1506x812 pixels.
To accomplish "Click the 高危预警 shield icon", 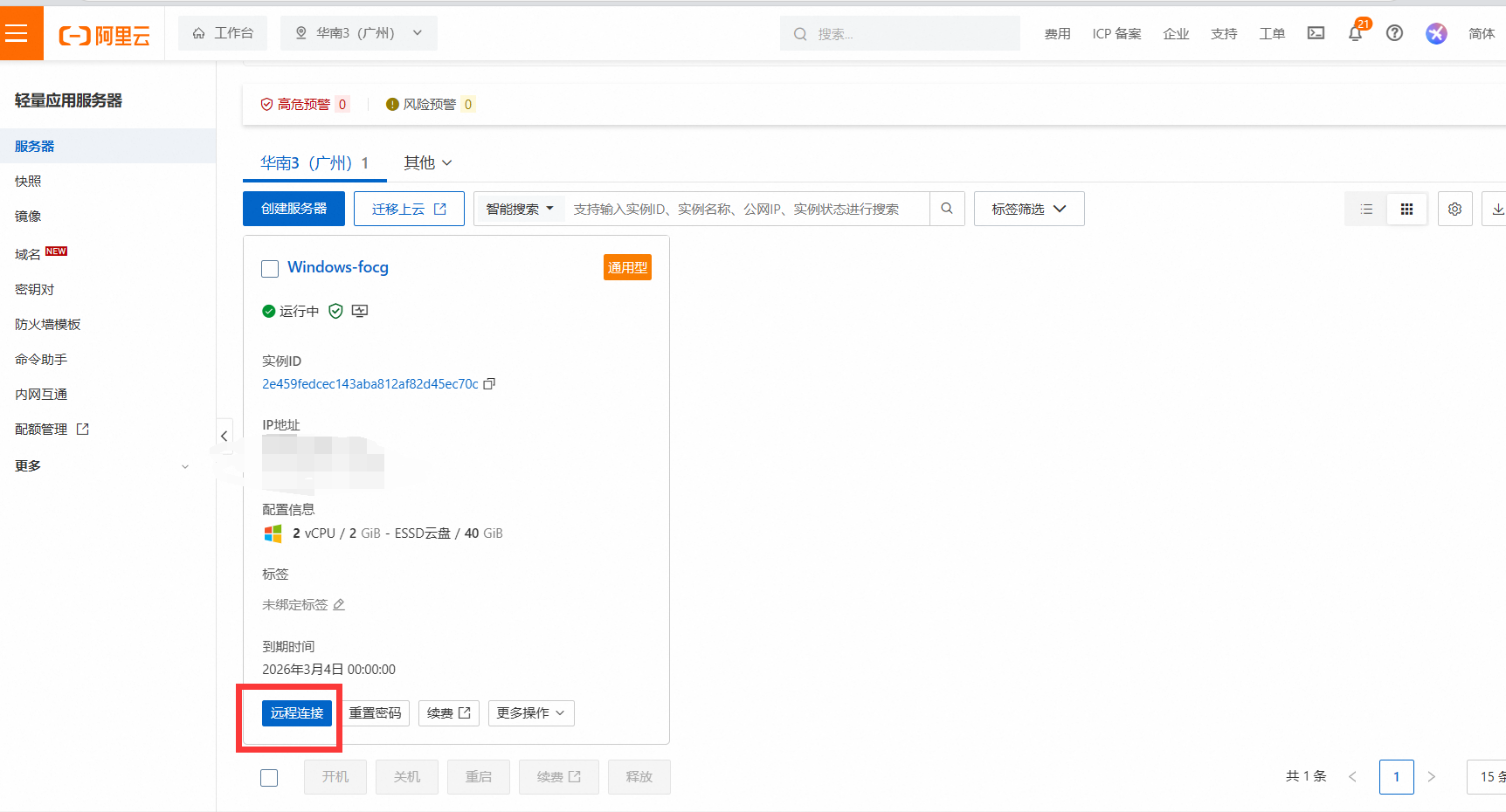I will click(x=266, y=105).
